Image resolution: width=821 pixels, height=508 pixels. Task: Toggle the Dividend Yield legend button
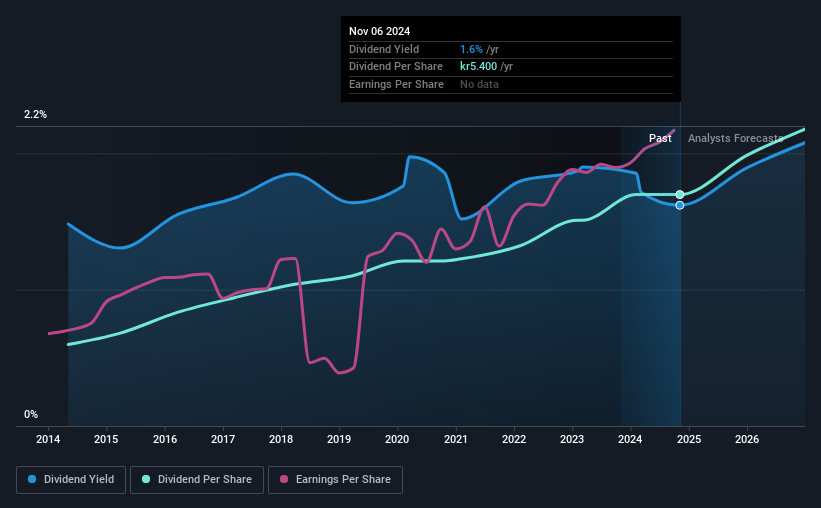[x=71, y=480]
